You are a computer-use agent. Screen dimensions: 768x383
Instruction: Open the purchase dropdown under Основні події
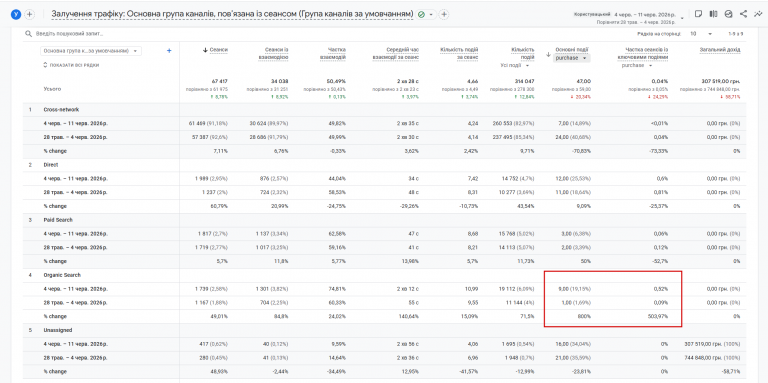pyautogui.click(x=572, y=58)
